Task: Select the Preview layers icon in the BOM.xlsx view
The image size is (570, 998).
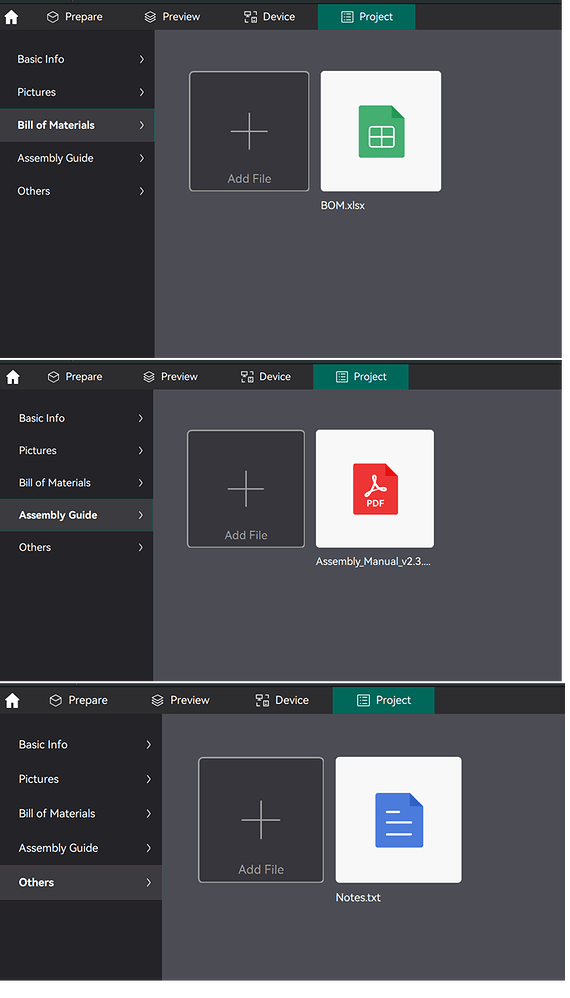Action: (150, 17)
